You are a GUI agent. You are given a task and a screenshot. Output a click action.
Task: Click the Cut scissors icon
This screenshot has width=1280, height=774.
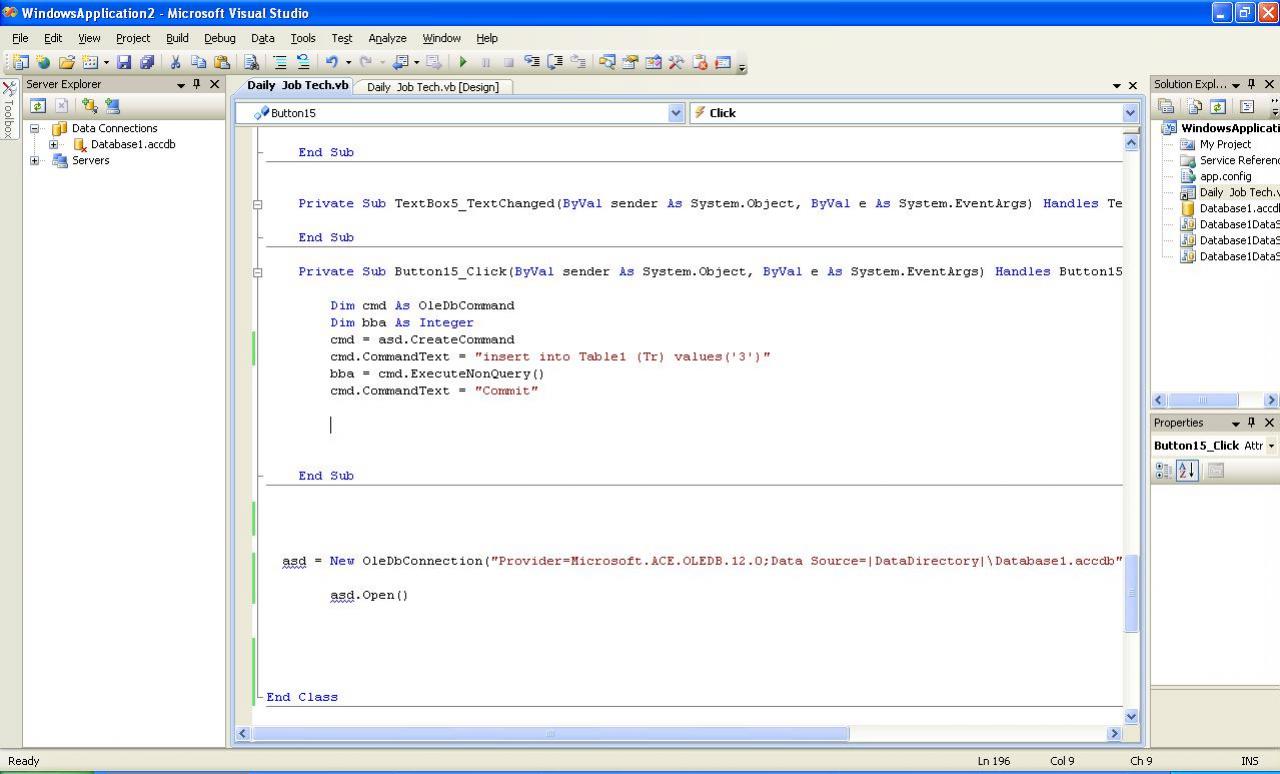pyautogui.click(x=175, y=62)
